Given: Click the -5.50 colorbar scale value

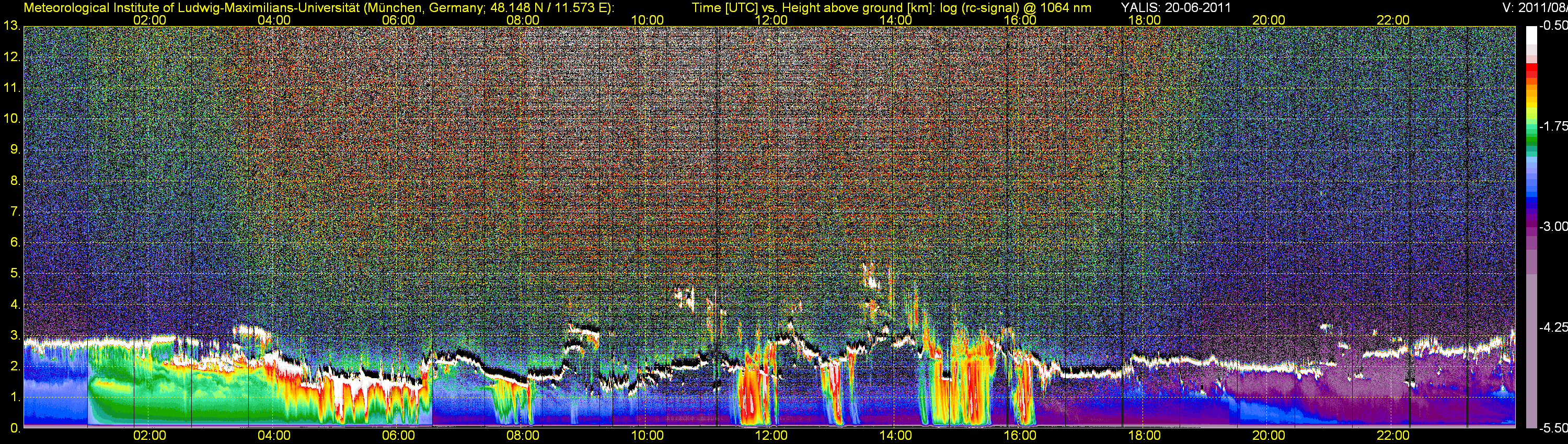Looking at the screenshot, I should click(1553, 428).
